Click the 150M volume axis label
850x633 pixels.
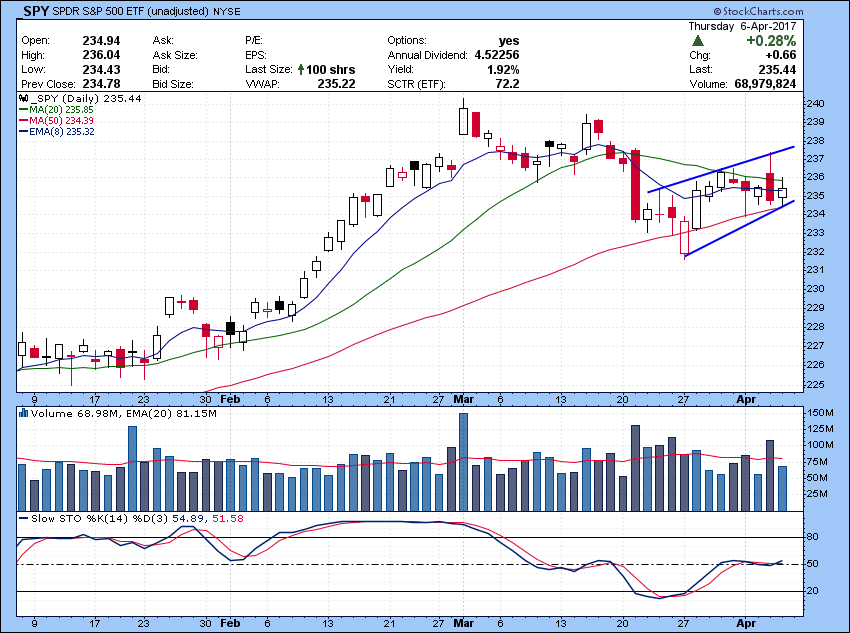pyautogui.click(x=820, y=413)
